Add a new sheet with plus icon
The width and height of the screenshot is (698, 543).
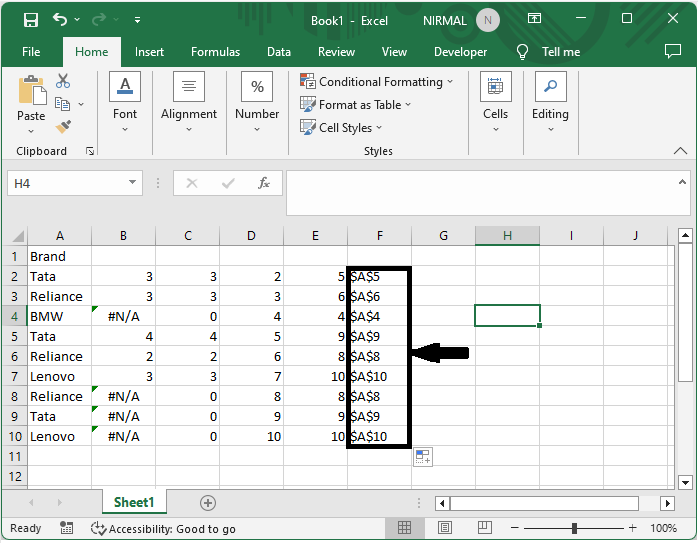point(208,503)
